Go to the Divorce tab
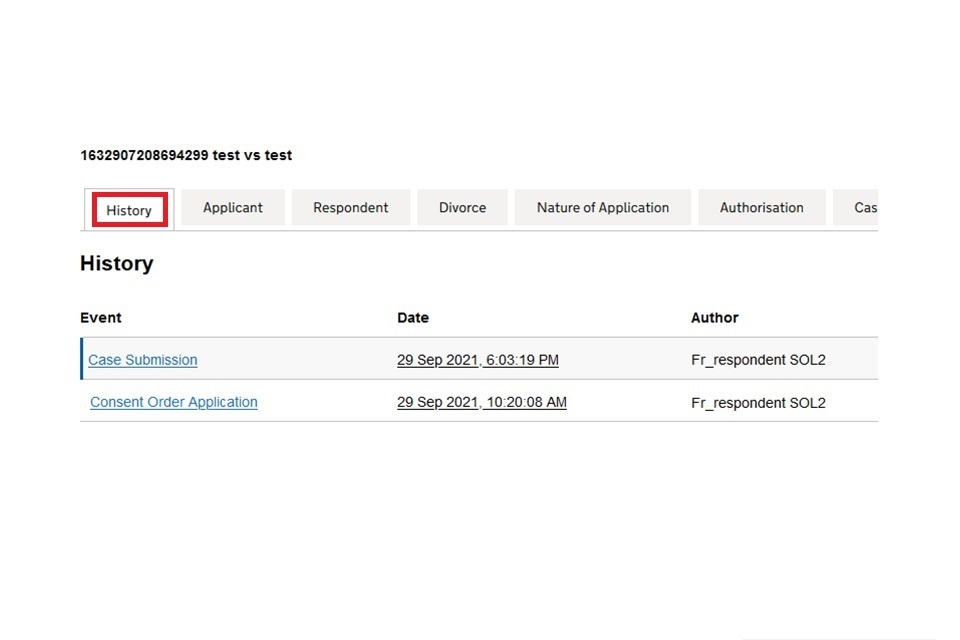Screen dimensions: 960x640 [462, 208]
